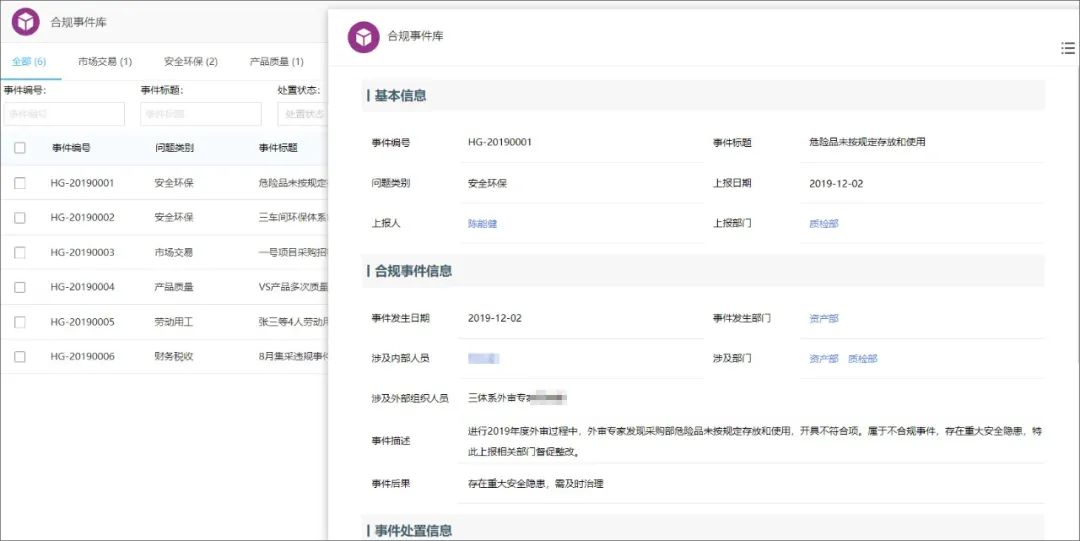Switch to the 全部 (6) tab

click(29, 61)
